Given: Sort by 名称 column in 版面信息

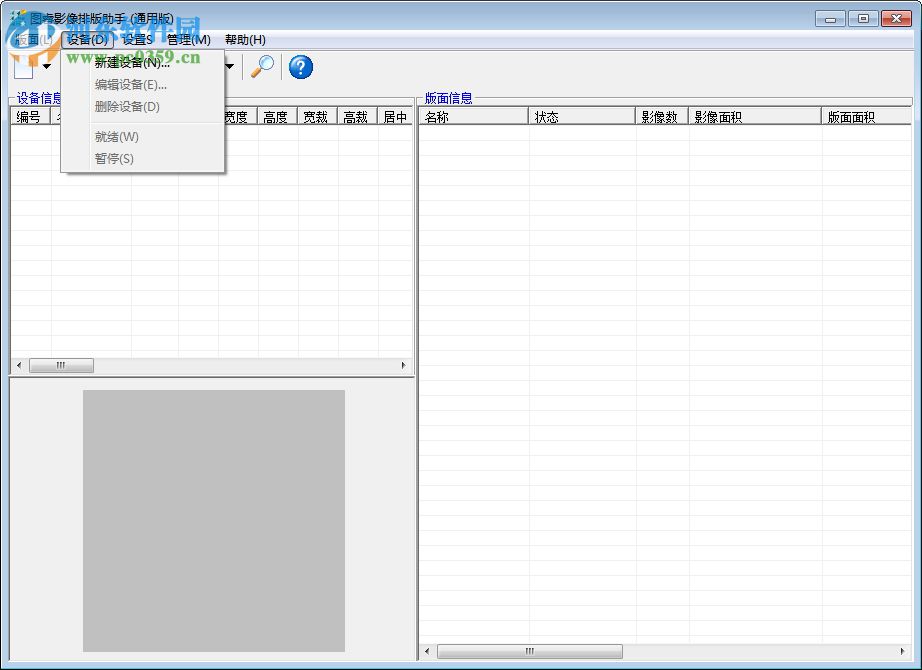Looking at the screenshot, I should coord(474,116).
